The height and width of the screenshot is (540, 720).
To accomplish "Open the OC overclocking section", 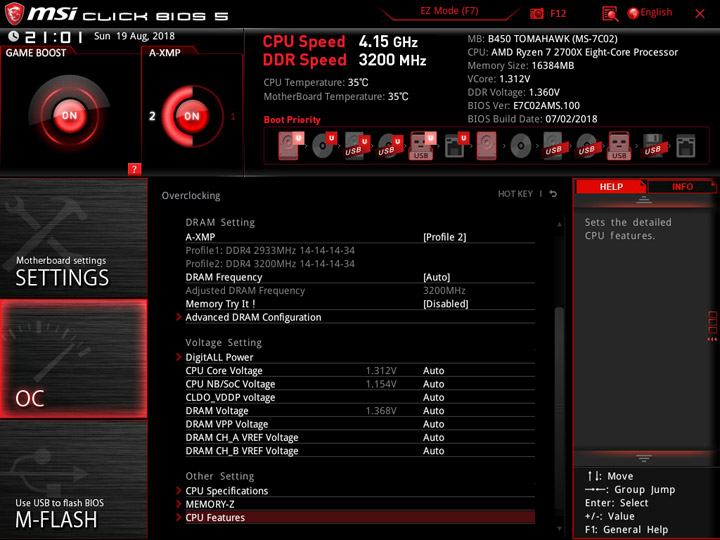I will [x=73, y=359].
